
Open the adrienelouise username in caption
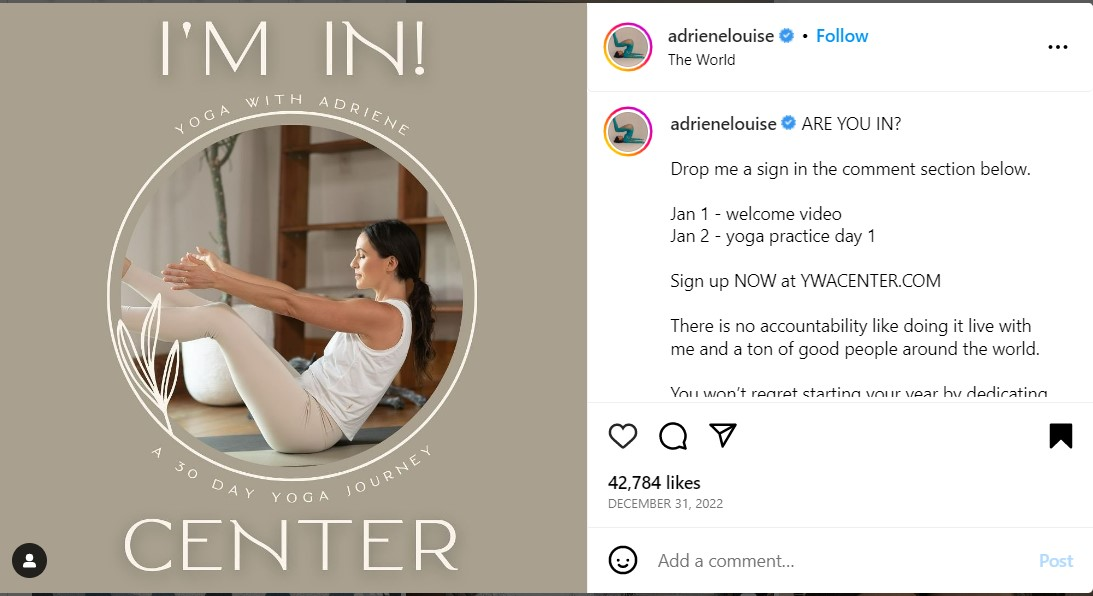[723, 124]
